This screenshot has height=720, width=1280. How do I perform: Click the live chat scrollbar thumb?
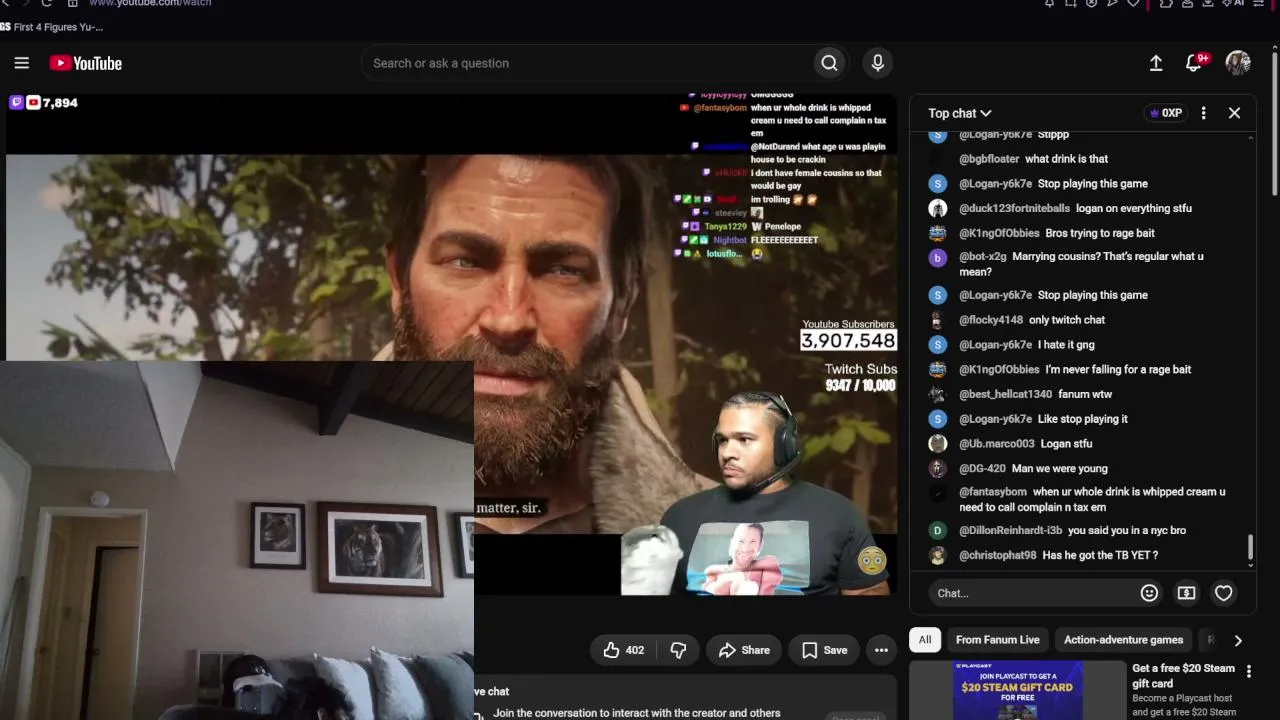point(1250,547)
